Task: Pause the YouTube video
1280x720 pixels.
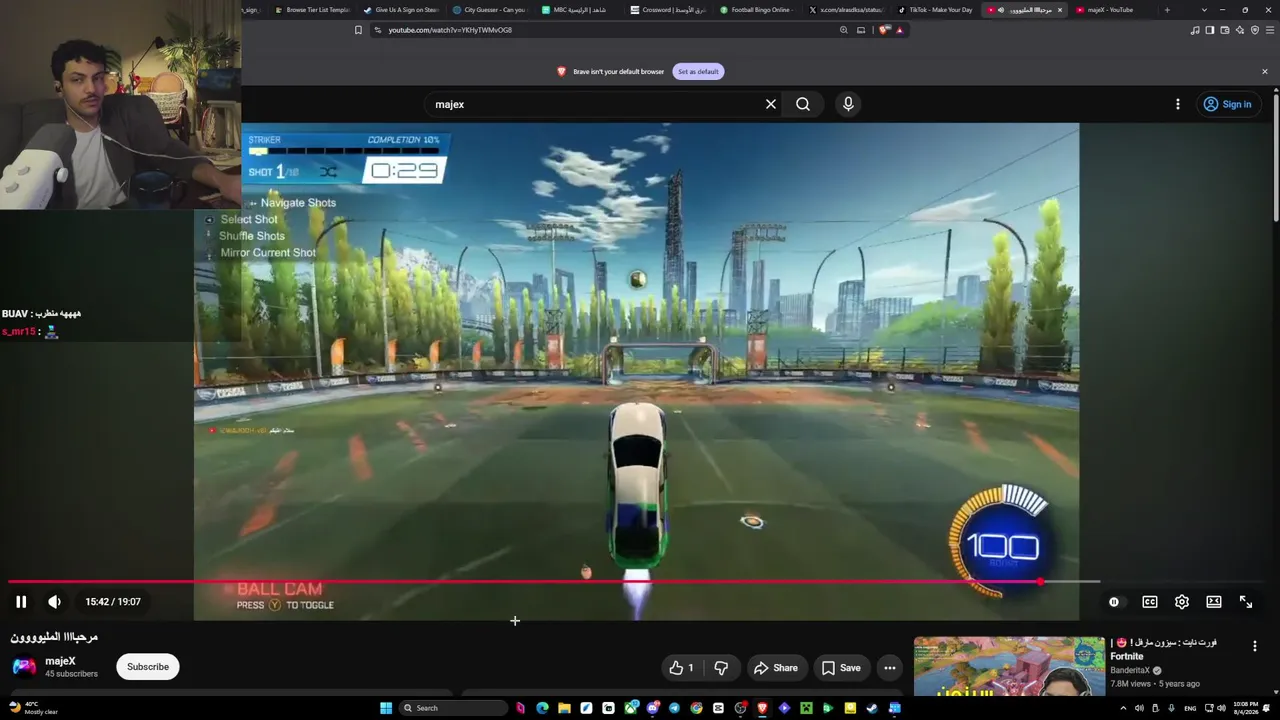Action: pyautogui.click(x=21, y=602)
